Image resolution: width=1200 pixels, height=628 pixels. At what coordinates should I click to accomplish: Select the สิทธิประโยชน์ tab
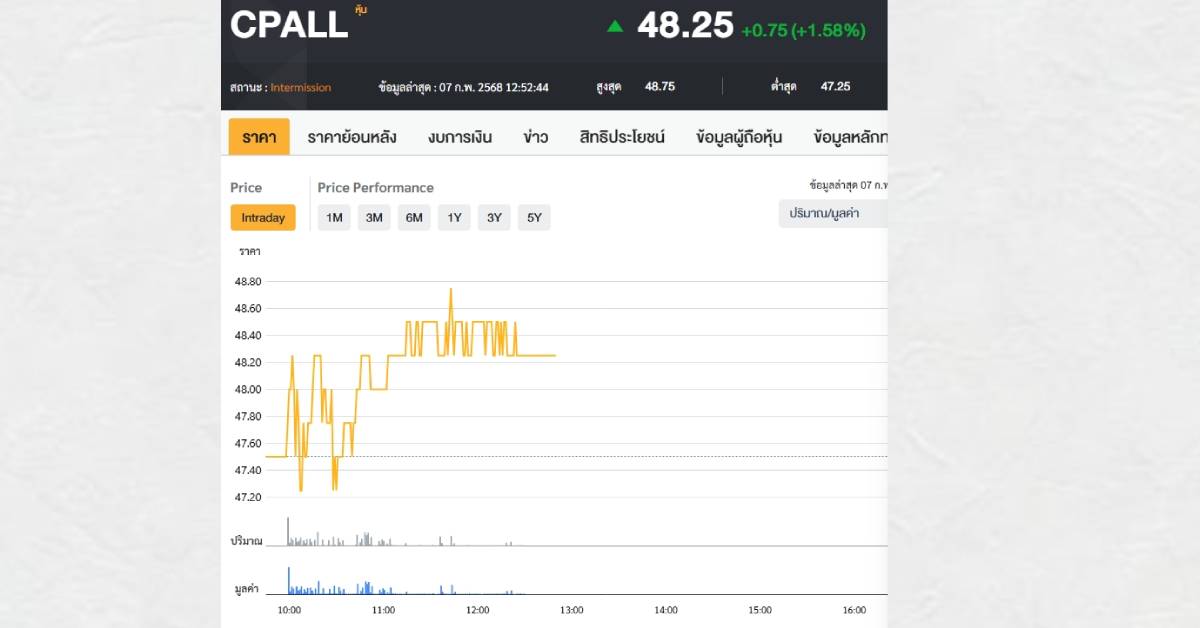[x=622, y=137]
